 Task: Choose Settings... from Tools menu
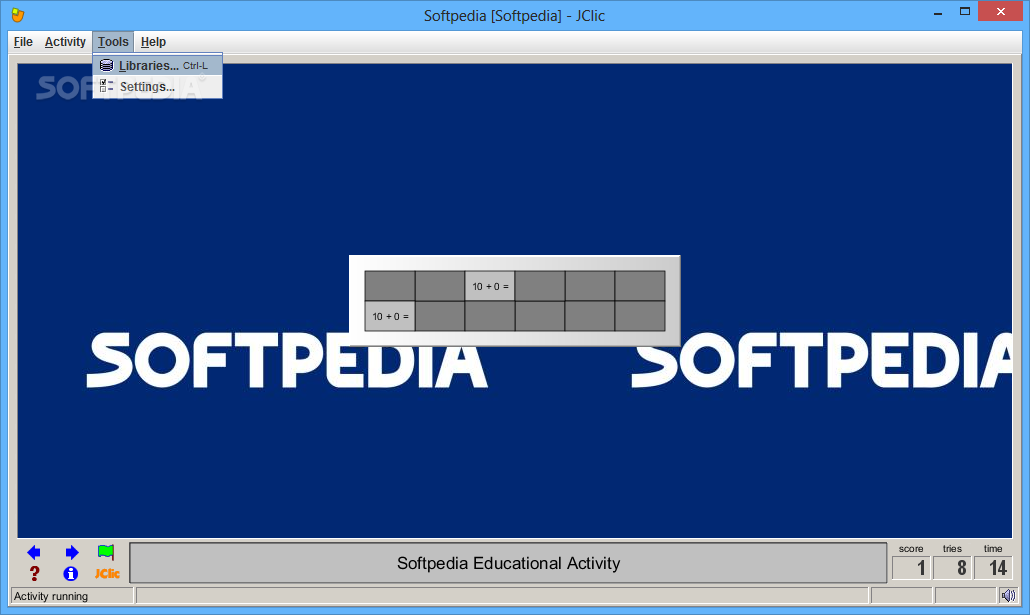(x=158, y=87)
